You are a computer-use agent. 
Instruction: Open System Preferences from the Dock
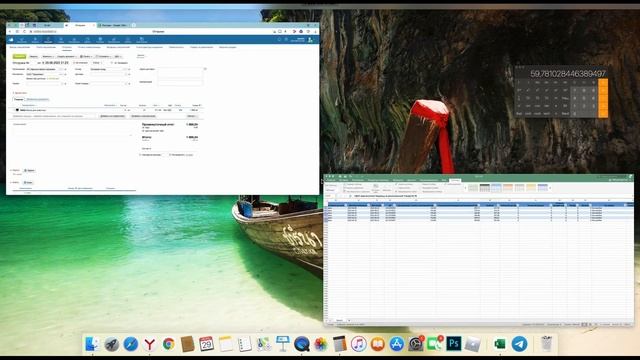pyautogui.click(x=416, y=344)
